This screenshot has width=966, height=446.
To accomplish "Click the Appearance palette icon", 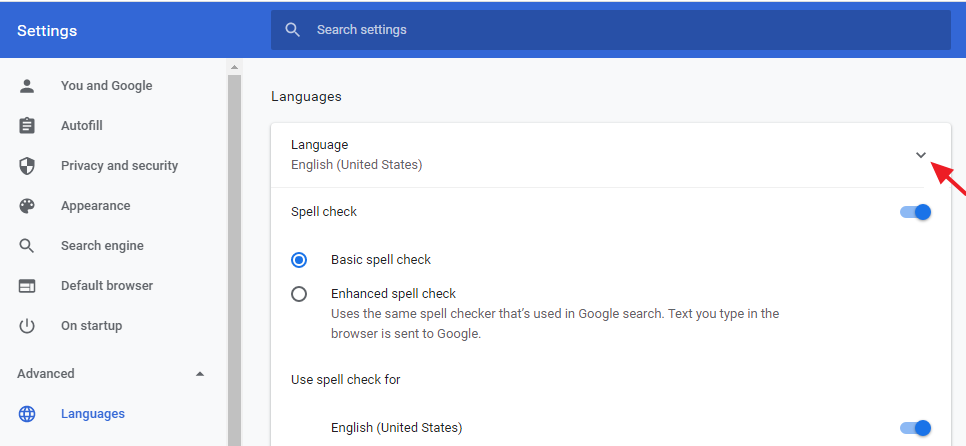I will (26, 206).
